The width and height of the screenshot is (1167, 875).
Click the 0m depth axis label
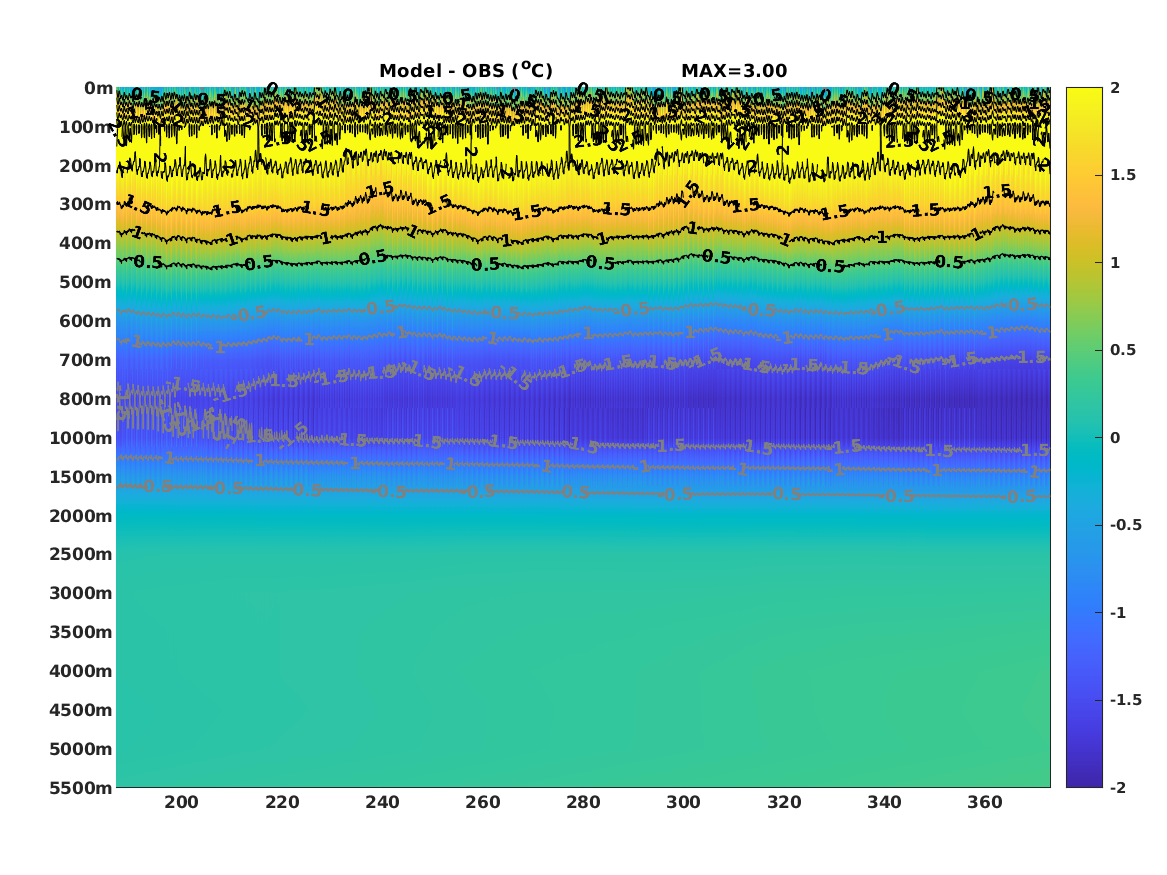[98, 88]
